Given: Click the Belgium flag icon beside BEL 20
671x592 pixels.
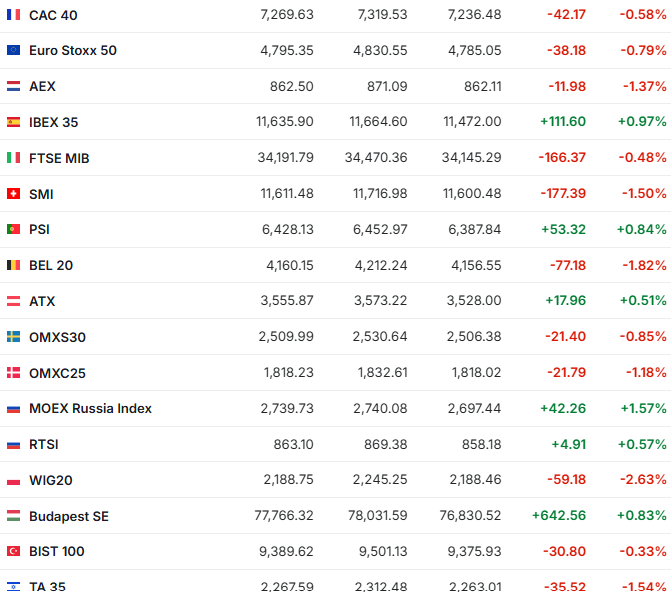Looking at the screenshot, I should click(x=13, y=265).
